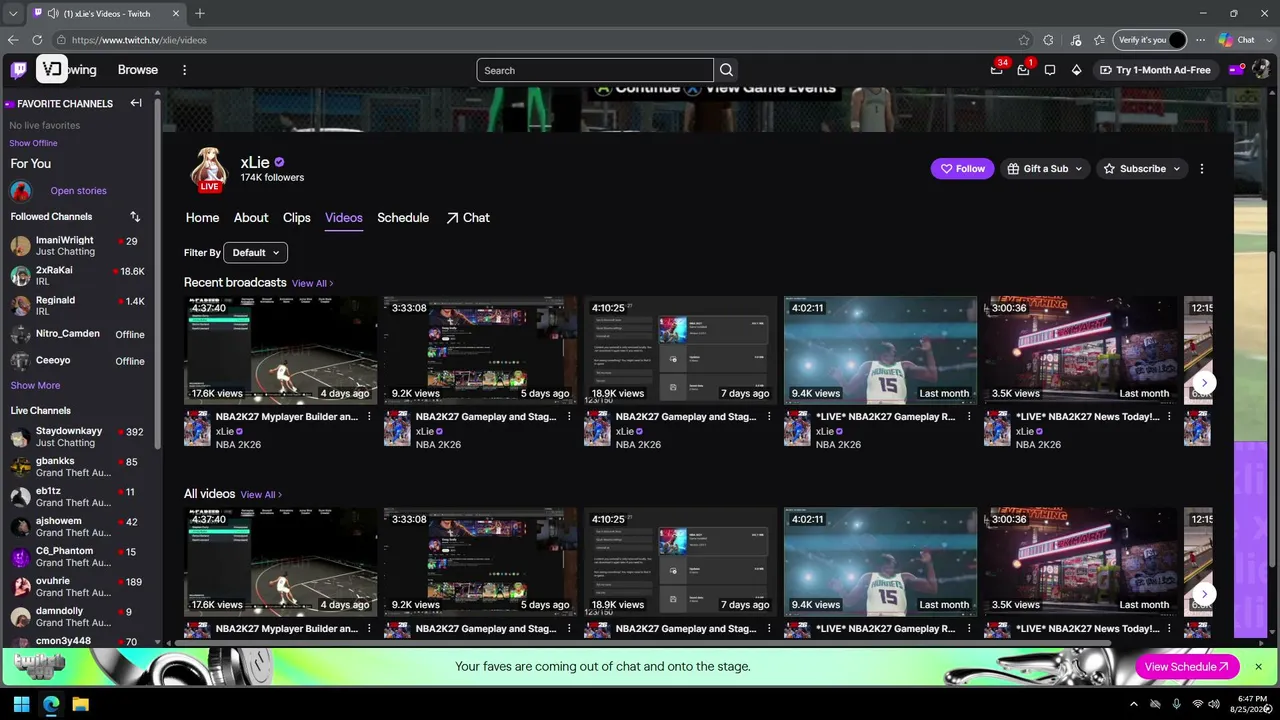Open options for NBA2K27 Myplayer Builder recent broadcast

(369, 417)
